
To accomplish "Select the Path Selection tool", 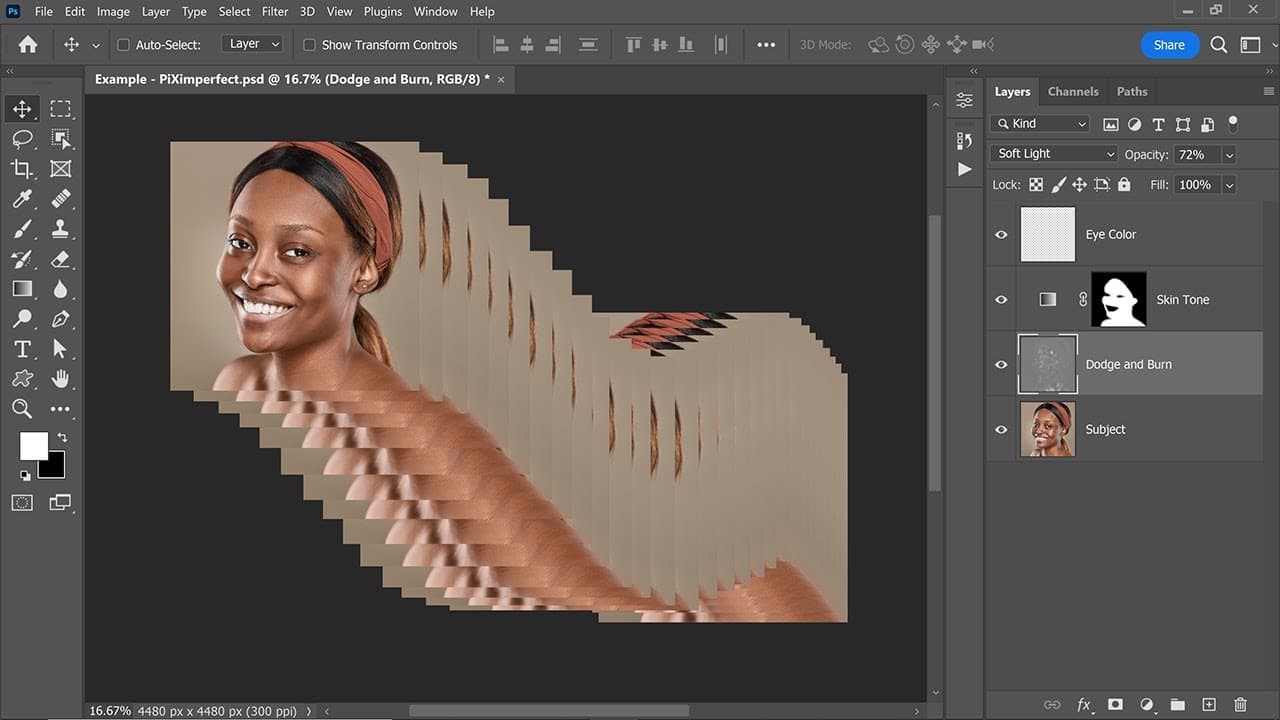I will click(61, 349).
